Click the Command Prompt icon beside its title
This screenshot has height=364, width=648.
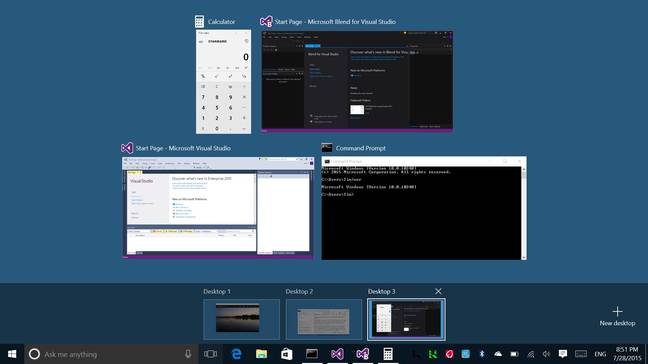pos(327,148)
